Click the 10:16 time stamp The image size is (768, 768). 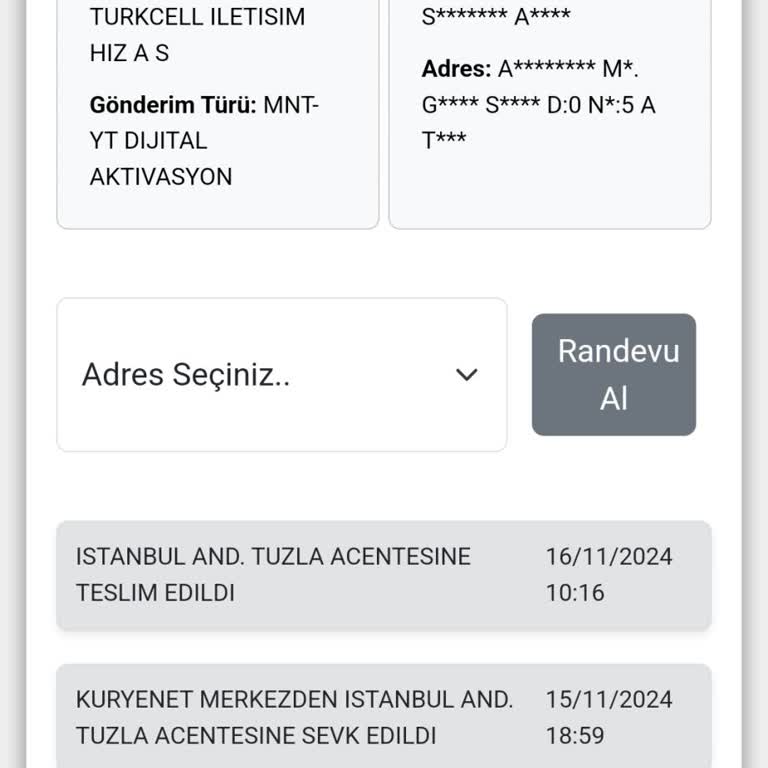click(x=575, y=593)
